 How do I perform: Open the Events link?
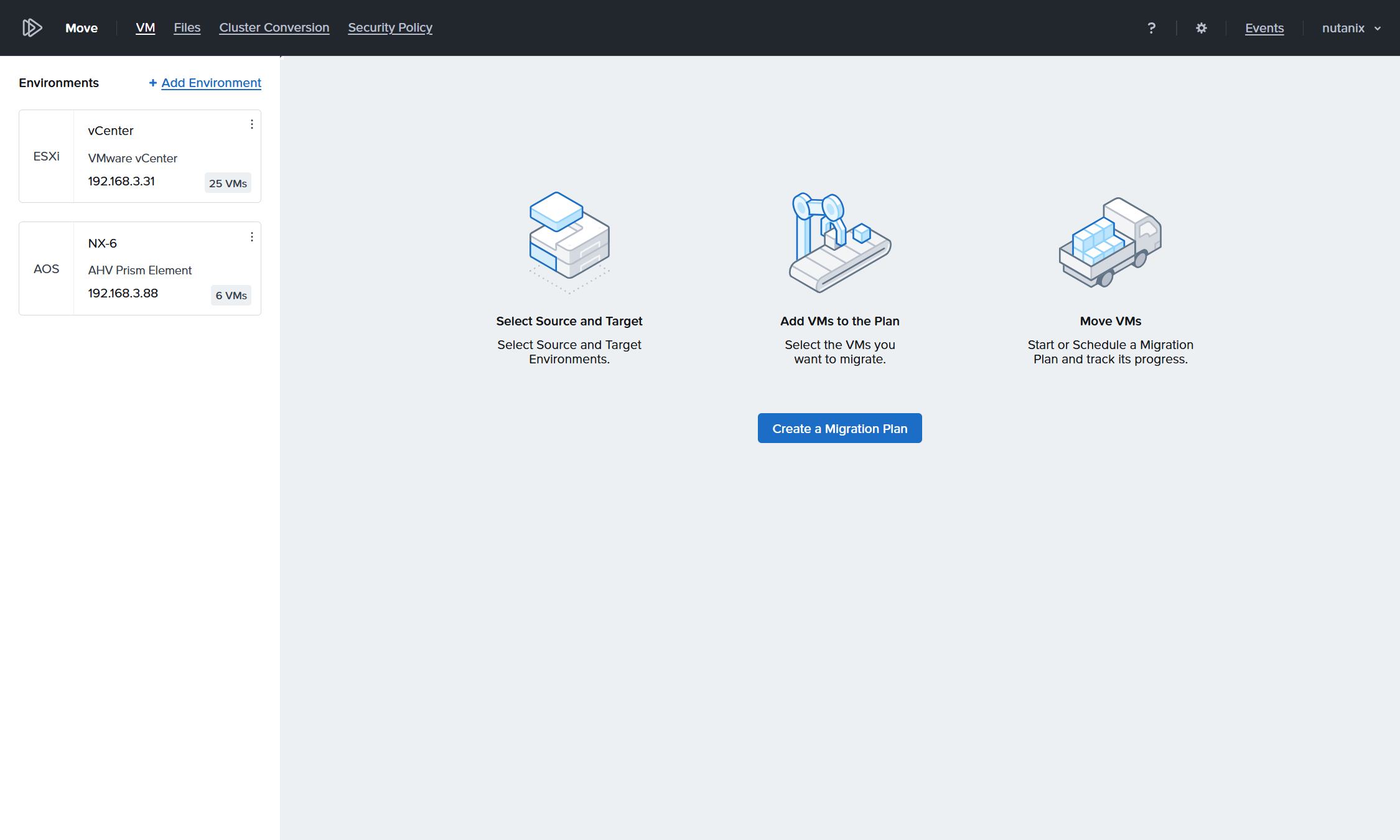(1264, 28)
